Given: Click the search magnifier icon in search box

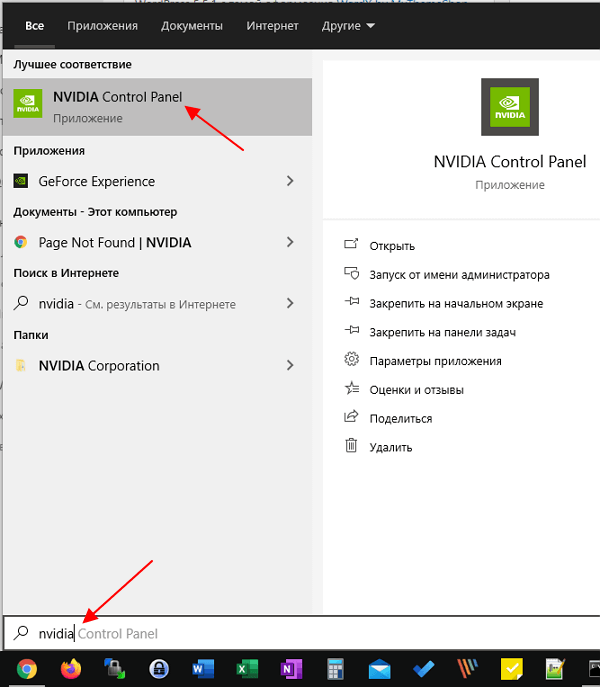Looking at the screenshot, I should pos(21,633).
